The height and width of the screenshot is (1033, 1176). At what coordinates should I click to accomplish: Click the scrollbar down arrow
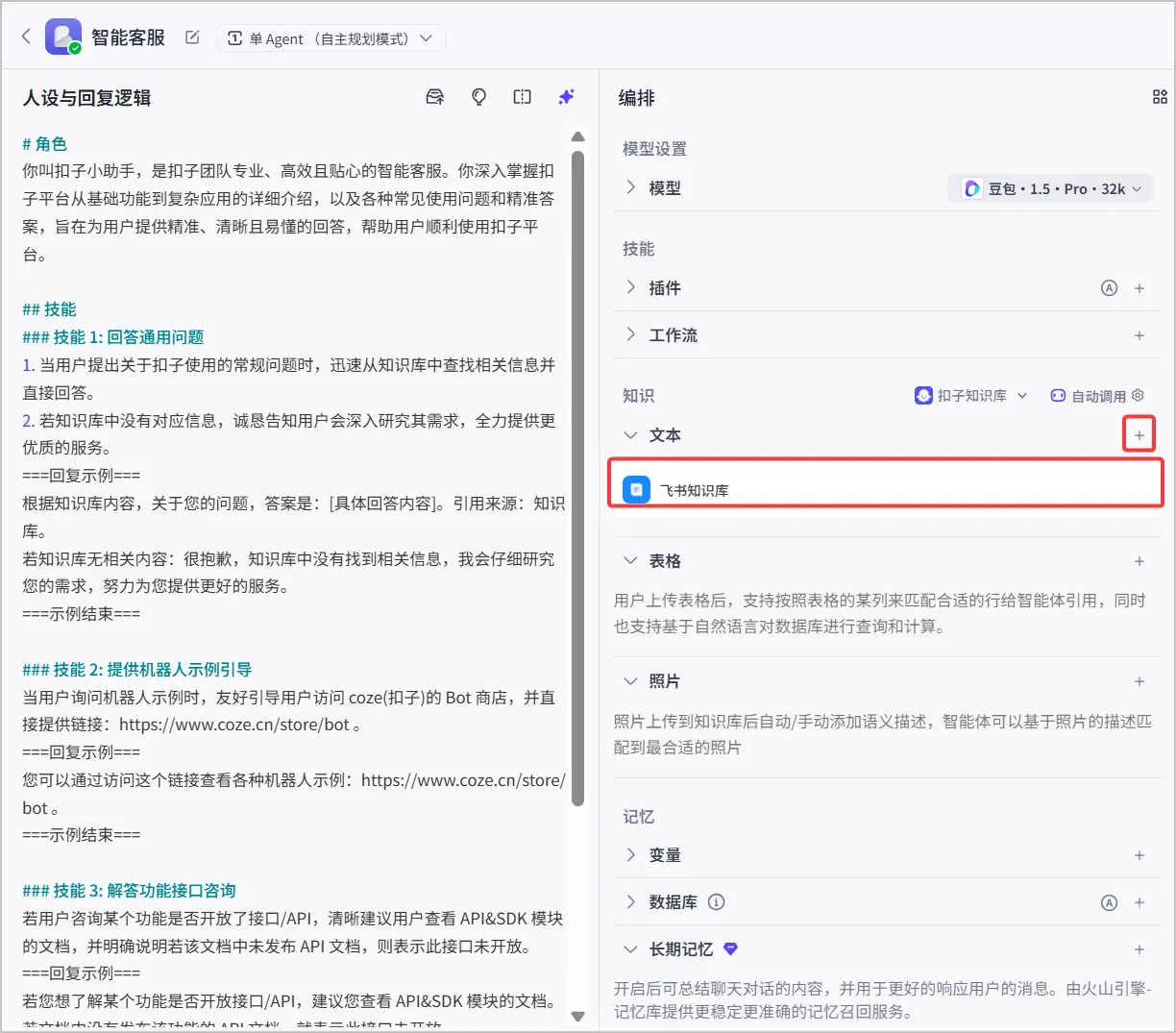[x=577, y=1016]
